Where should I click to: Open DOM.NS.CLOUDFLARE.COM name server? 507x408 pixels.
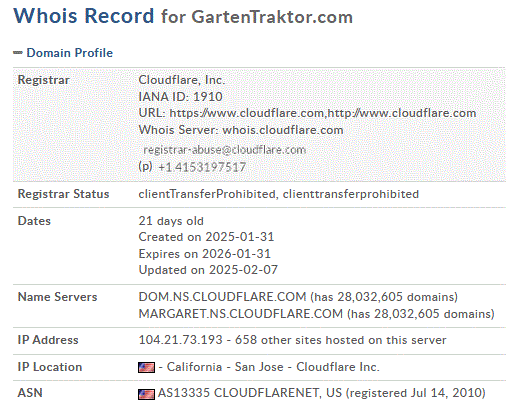coord(222,297)
